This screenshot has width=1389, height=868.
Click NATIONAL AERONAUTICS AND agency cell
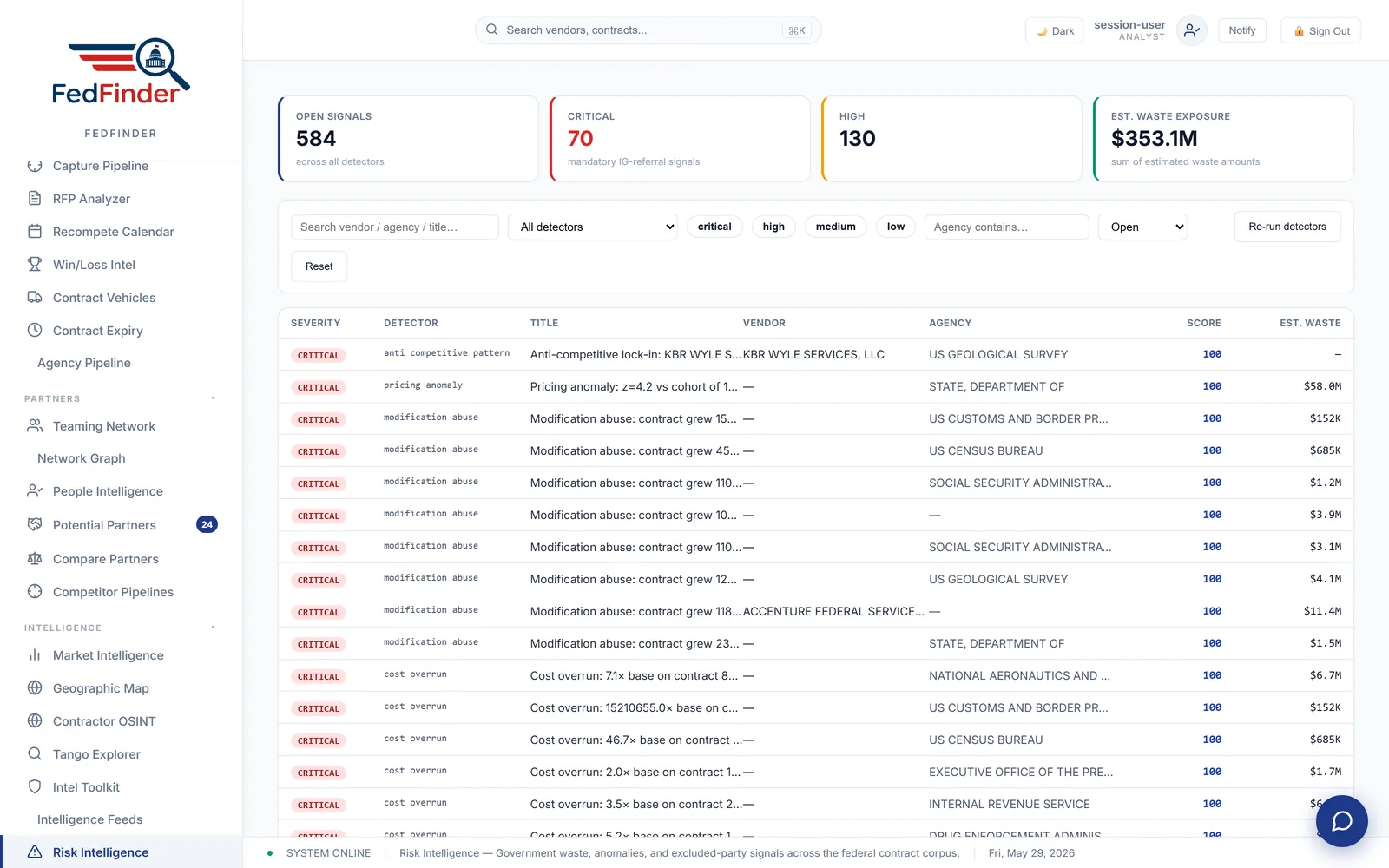pos(1019,675)
